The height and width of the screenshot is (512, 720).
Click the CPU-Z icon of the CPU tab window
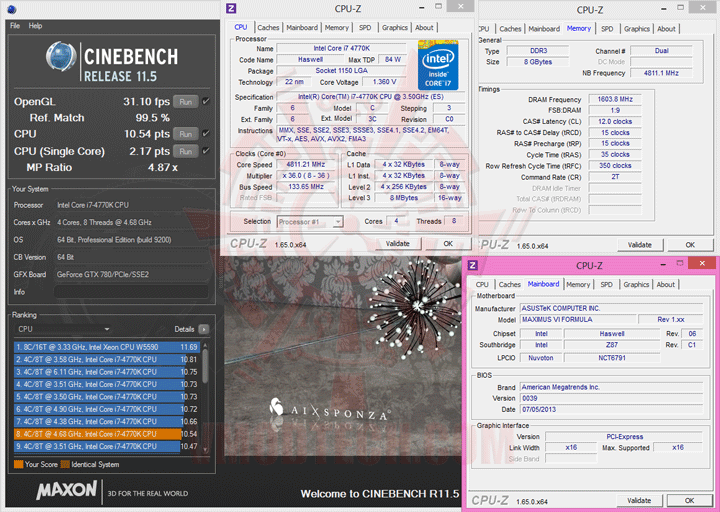231,8
